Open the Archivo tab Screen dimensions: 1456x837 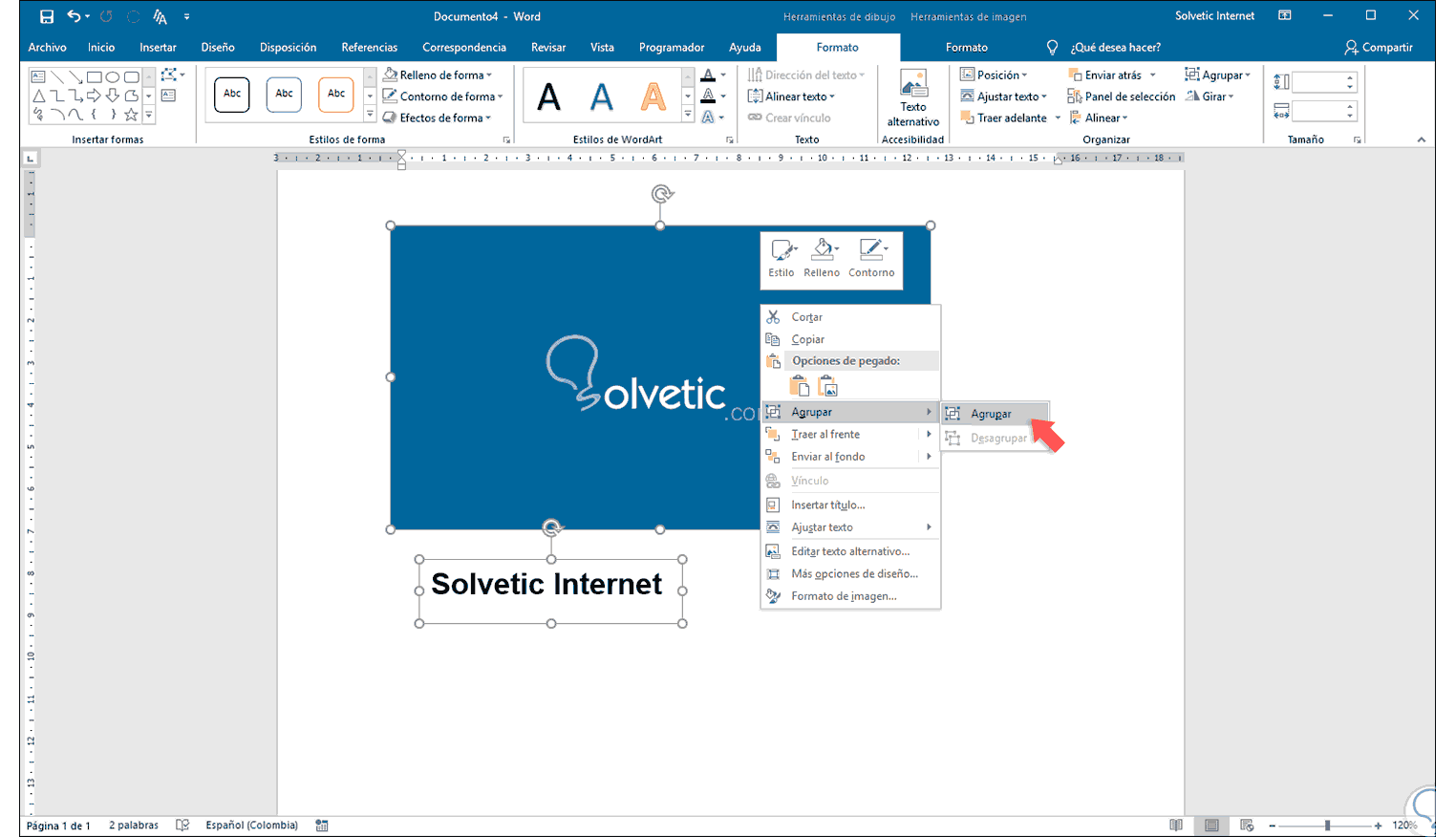(48, 47)
